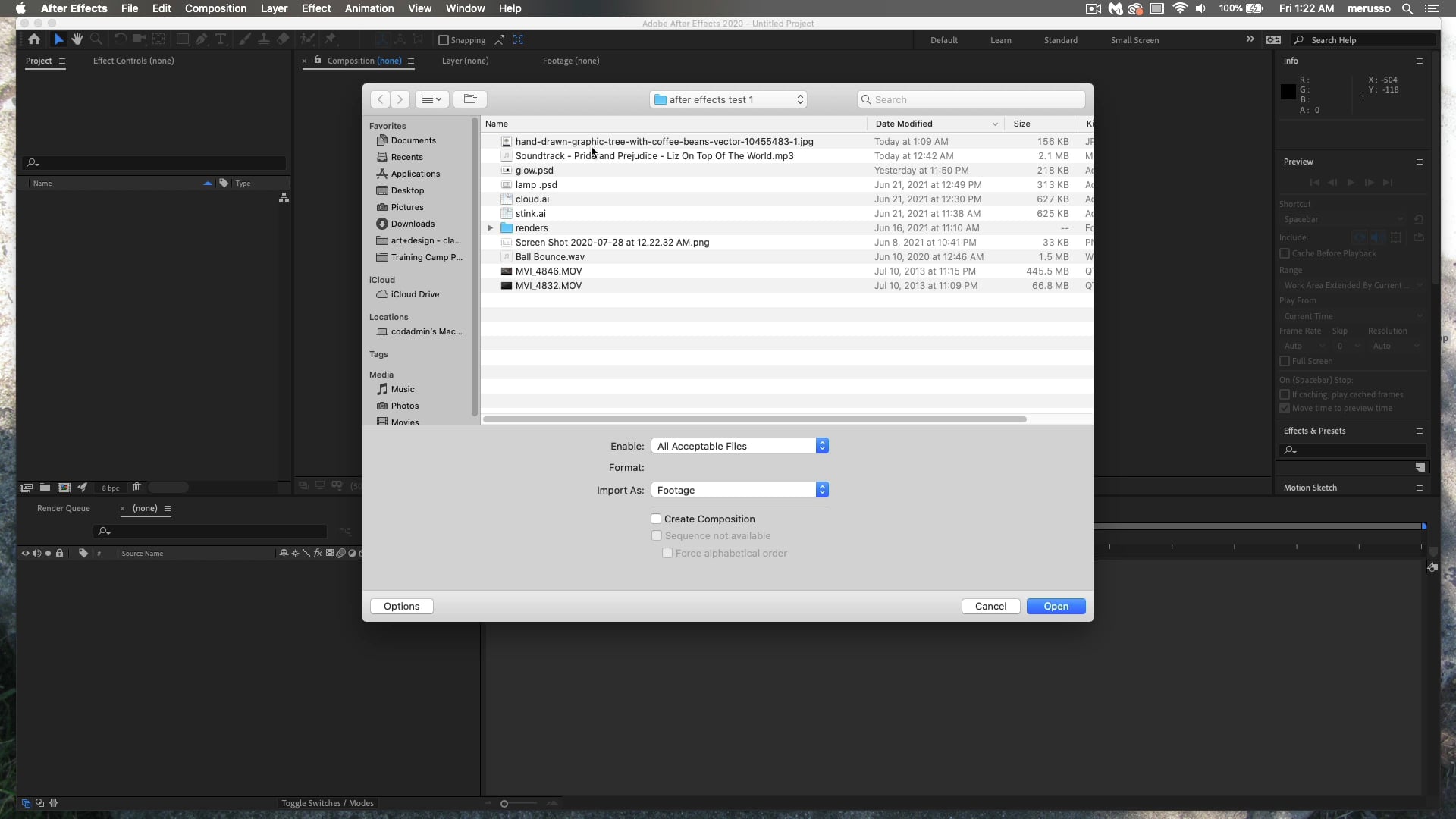Image resolution: width=1456 pixels, height=819 pixels.
Task: Open the Import As 'Footage' dropdown
Action: (739, 490)
